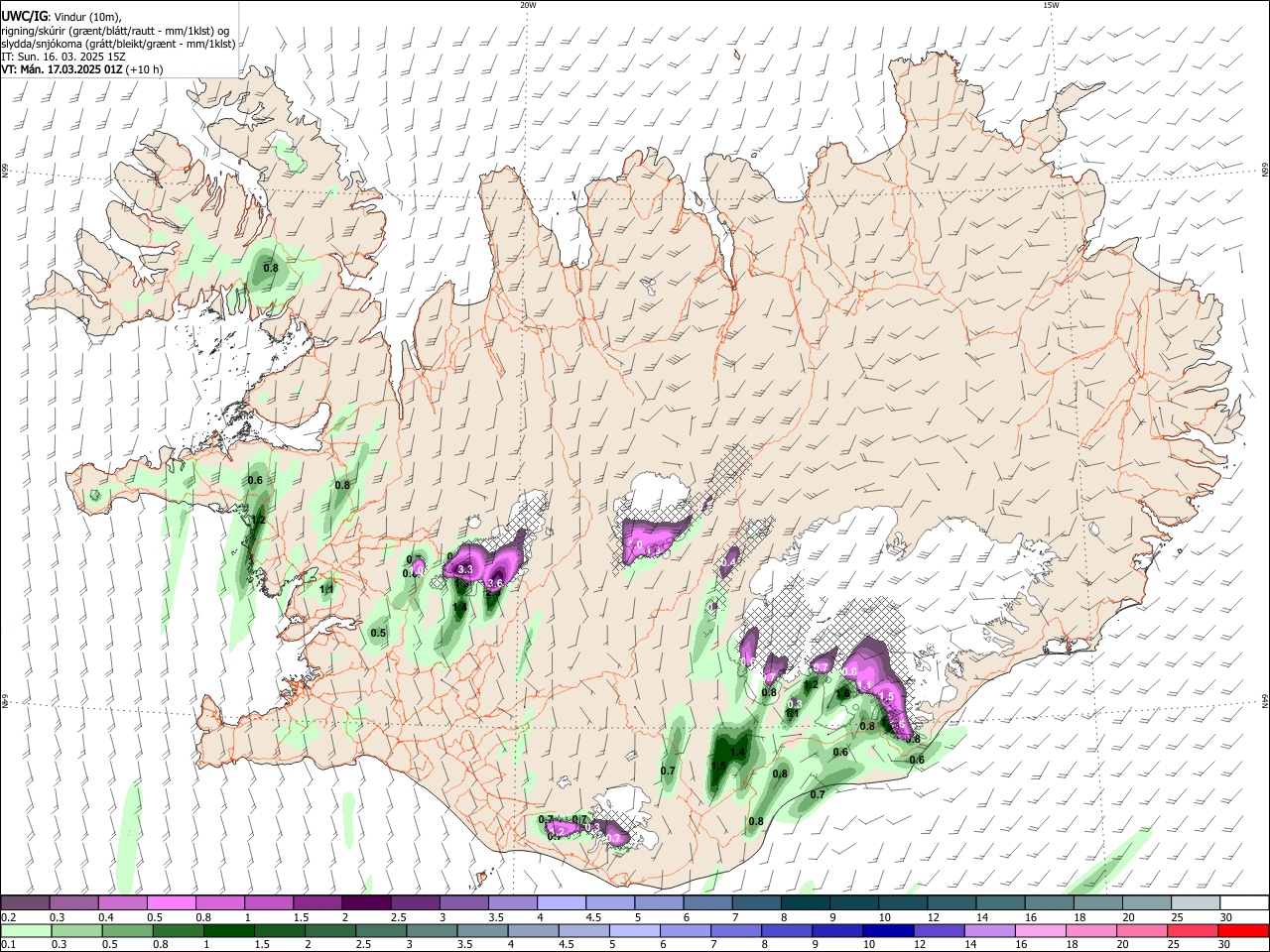This screenshot has height=952, width=1270.
Task: Click the snow legend swatch for 2.5–3 mm
Action: click(415, 902)
